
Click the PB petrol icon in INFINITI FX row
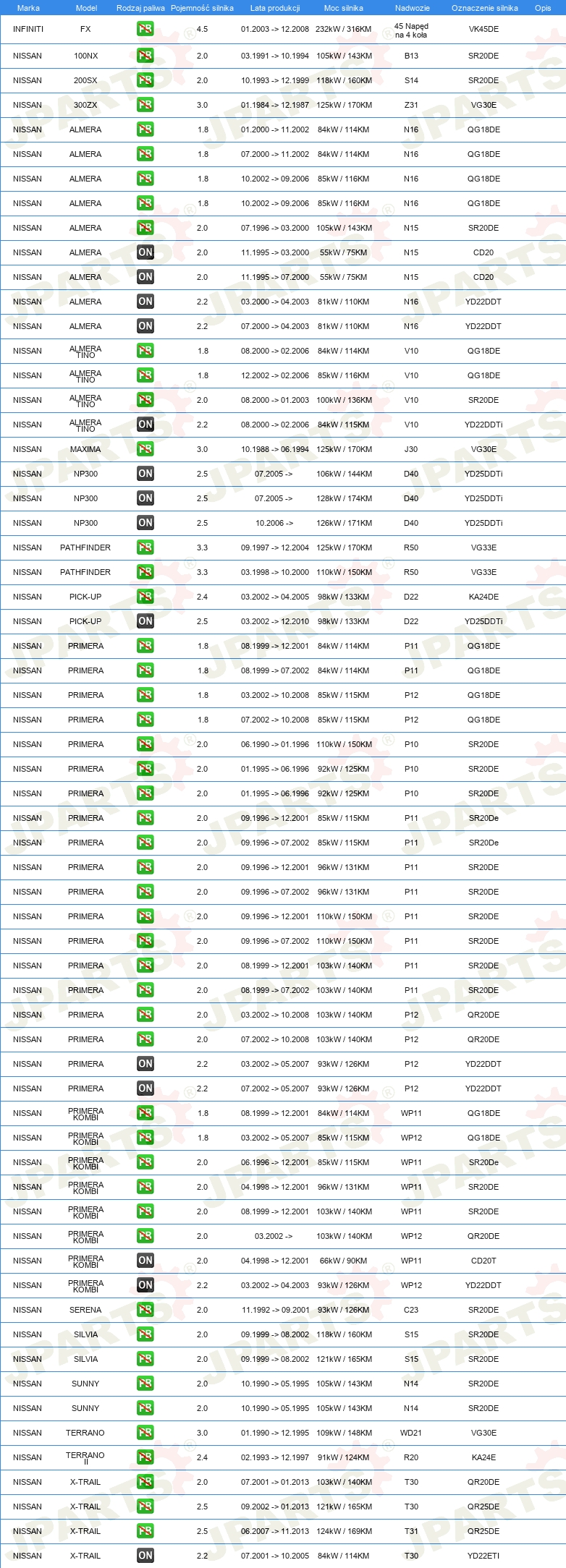pyautogui.click(x=145, y=30)
